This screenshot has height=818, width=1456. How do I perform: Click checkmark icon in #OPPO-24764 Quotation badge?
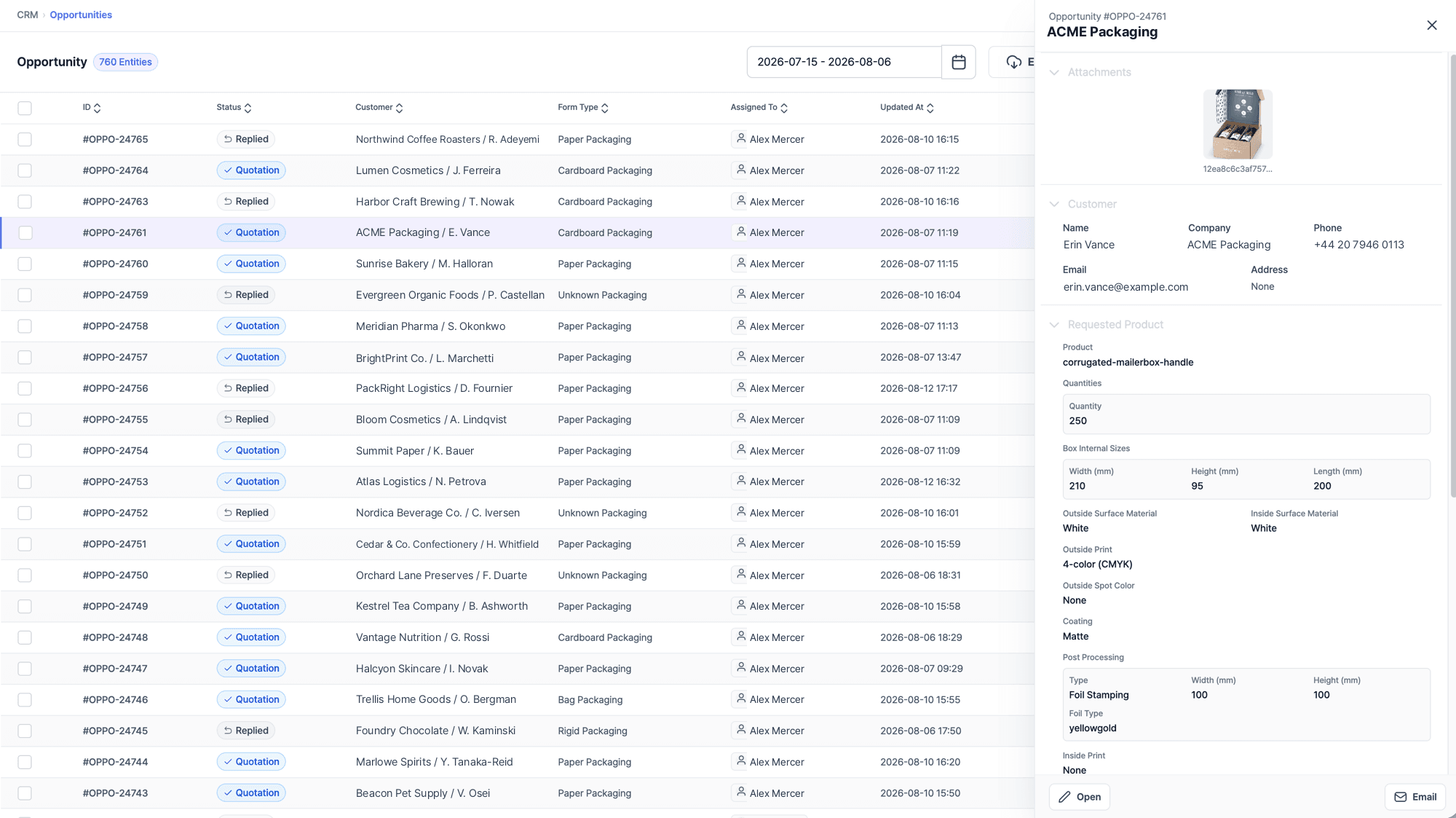coord(228,170)
